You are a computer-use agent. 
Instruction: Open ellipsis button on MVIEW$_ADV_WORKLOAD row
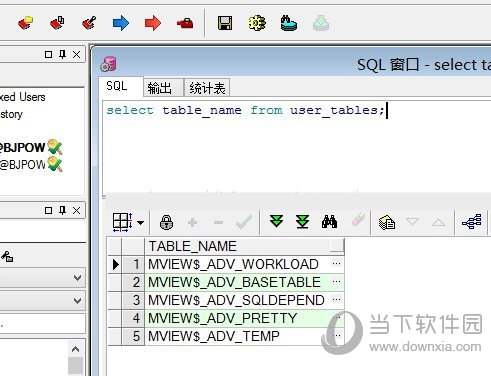[x=337, y=264]
